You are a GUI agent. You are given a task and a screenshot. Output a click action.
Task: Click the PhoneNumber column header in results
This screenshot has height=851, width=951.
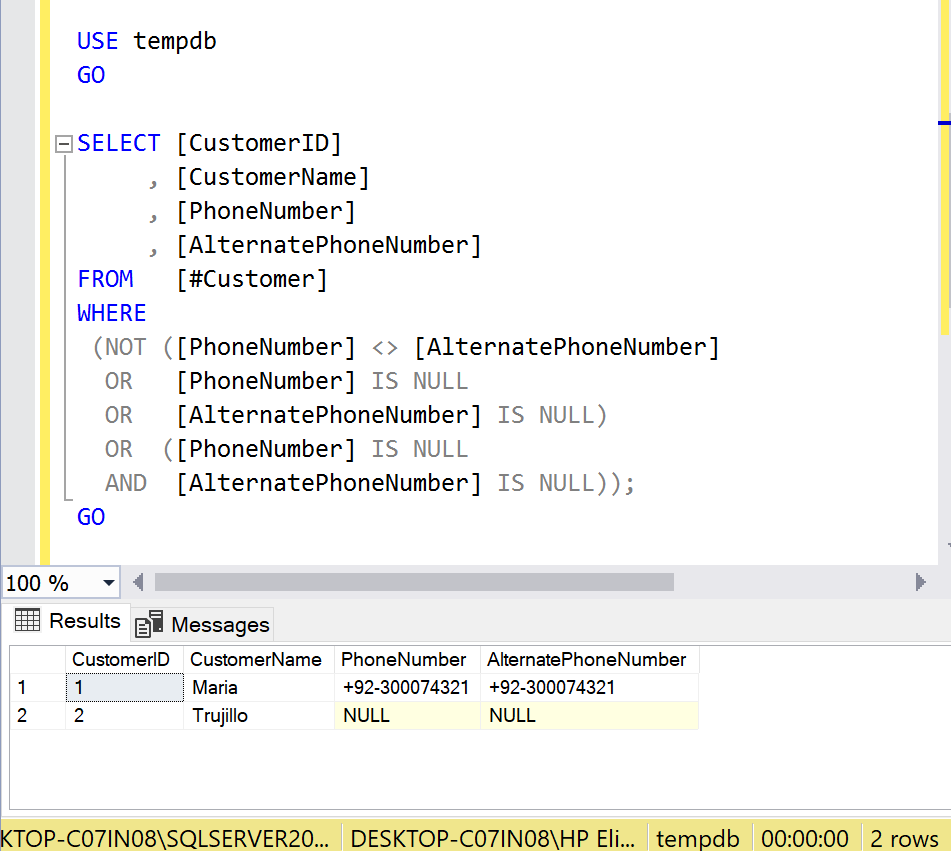pos(404,660)
